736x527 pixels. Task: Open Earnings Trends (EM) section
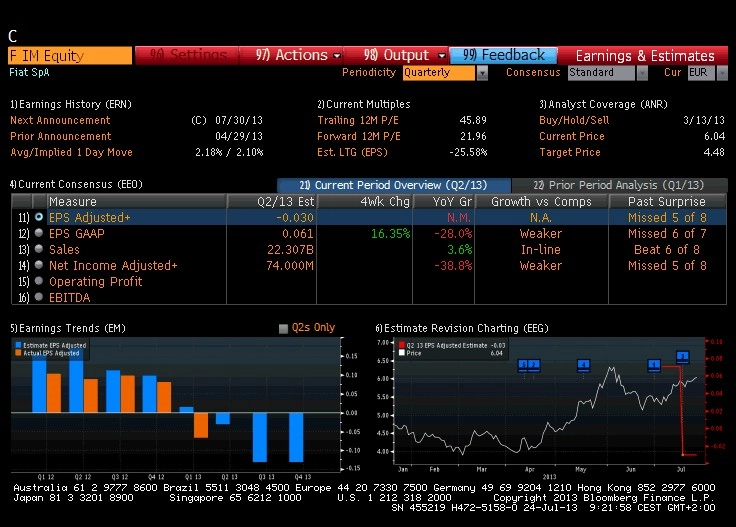[68, 328]
